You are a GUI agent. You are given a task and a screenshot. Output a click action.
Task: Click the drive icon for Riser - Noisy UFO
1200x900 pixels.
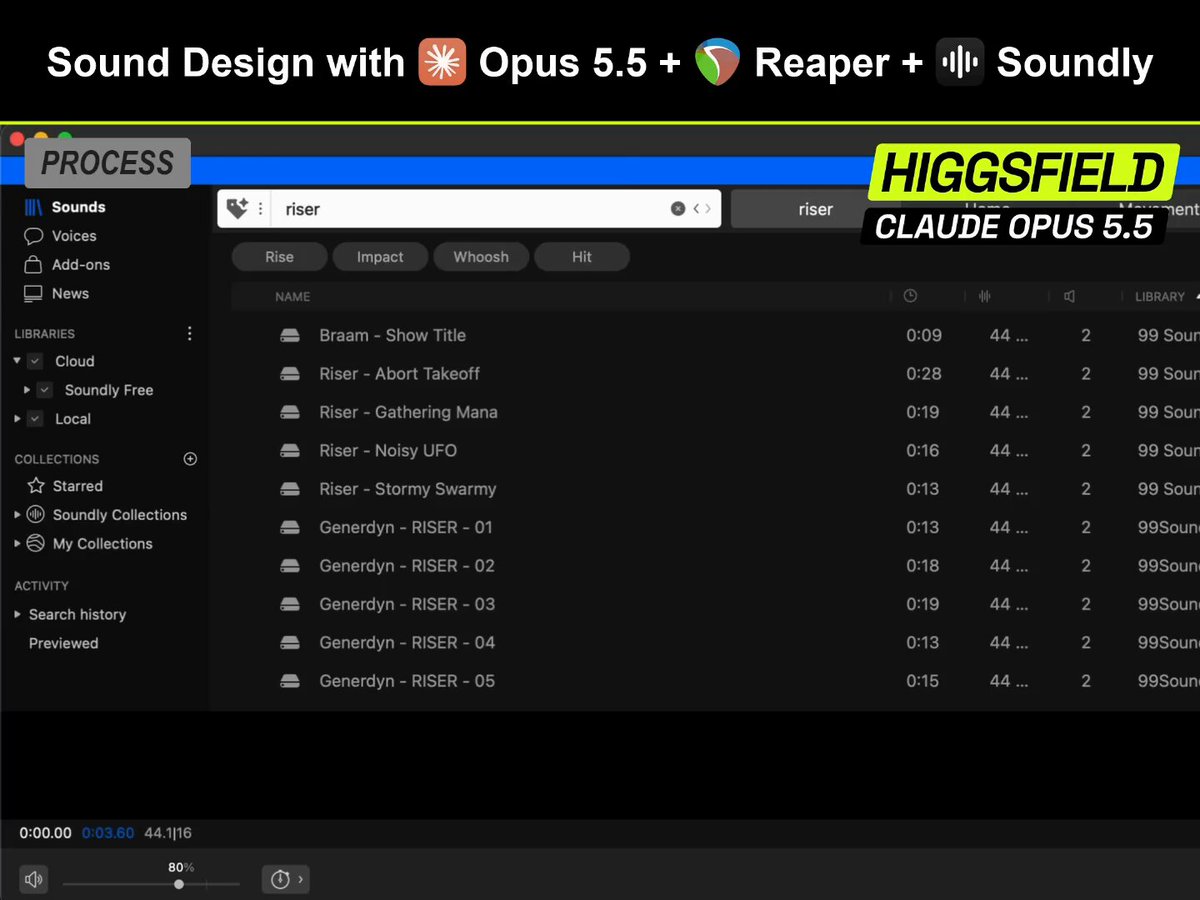290,451
